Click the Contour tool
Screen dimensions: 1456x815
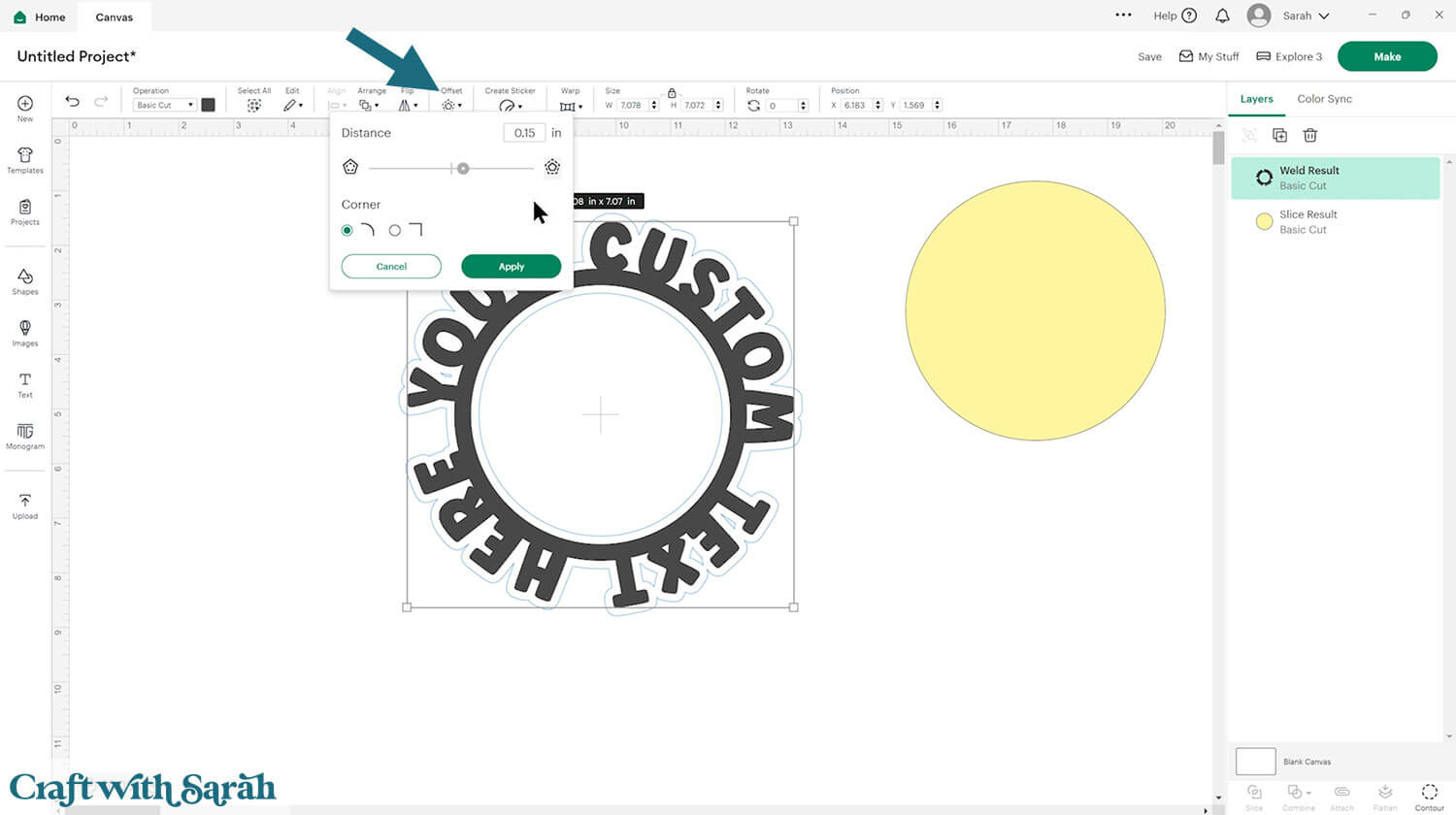1429,797
